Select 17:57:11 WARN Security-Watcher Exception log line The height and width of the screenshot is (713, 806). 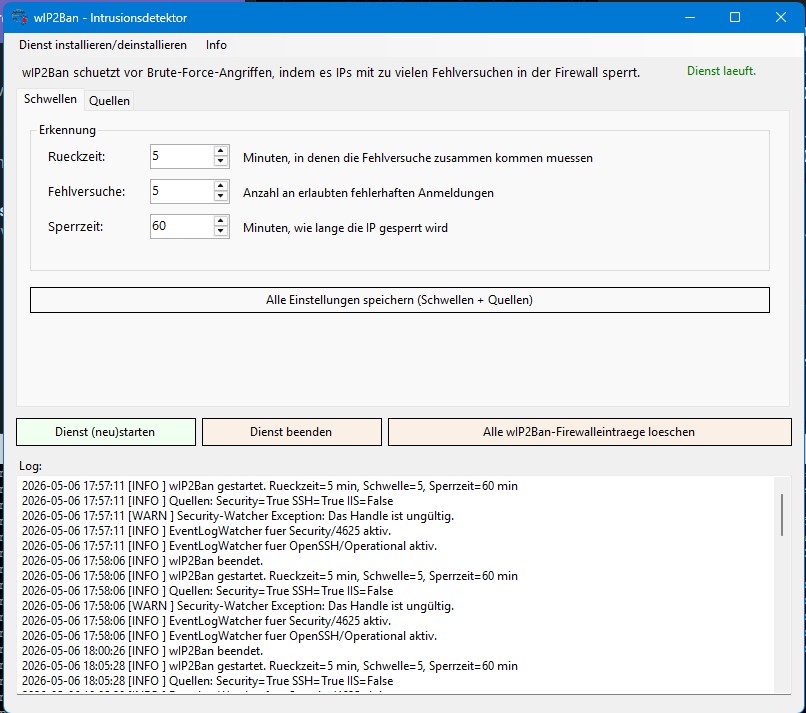[238, 516]
